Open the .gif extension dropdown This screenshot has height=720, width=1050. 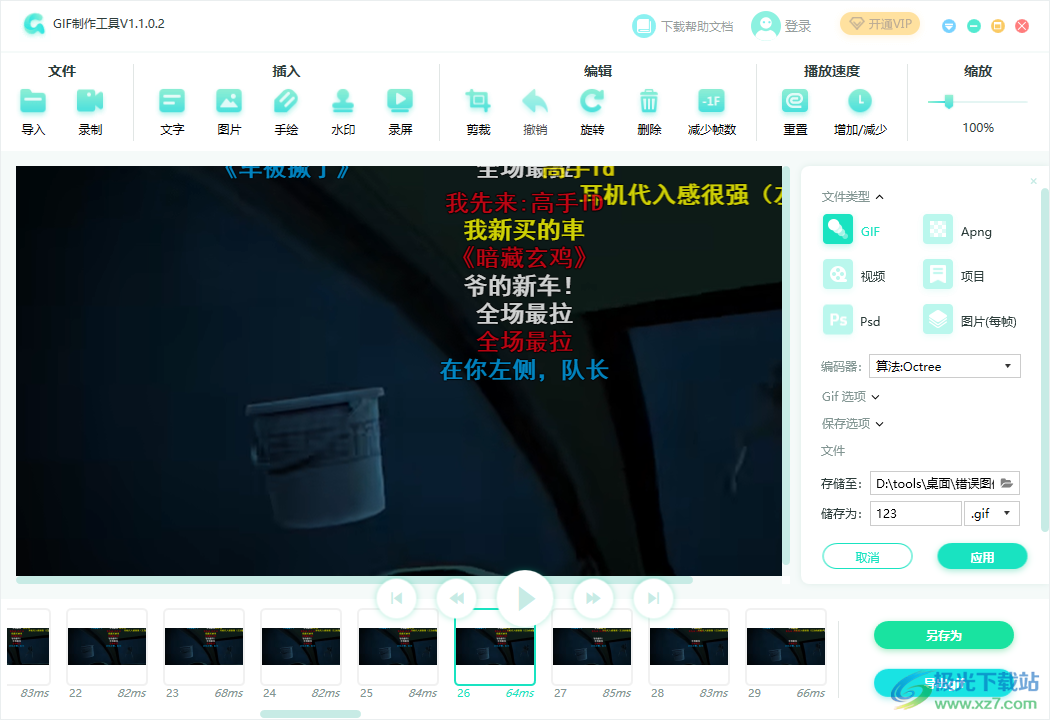click(992, 514)
